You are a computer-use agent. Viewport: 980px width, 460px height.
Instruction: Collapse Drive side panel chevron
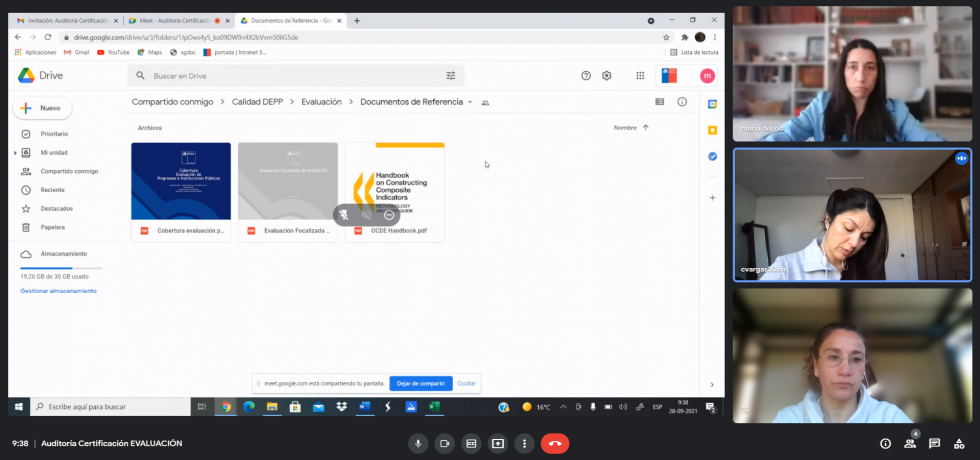pos(712,384)
